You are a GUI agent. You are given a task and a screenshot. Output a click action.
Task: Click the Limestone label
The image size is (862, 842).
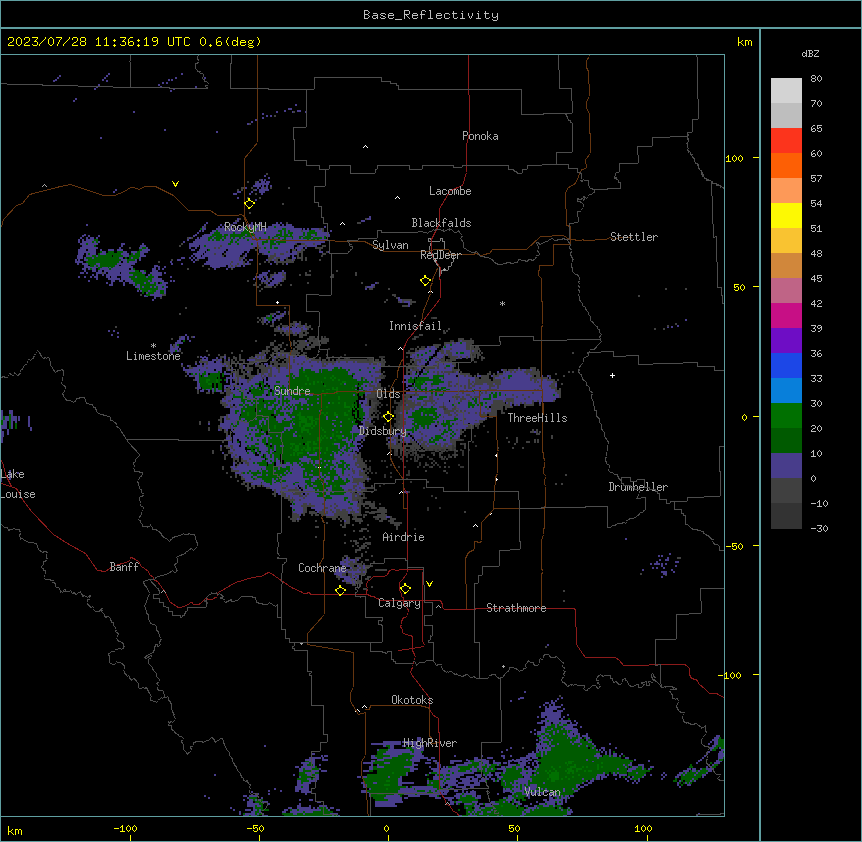pos(153,356)
